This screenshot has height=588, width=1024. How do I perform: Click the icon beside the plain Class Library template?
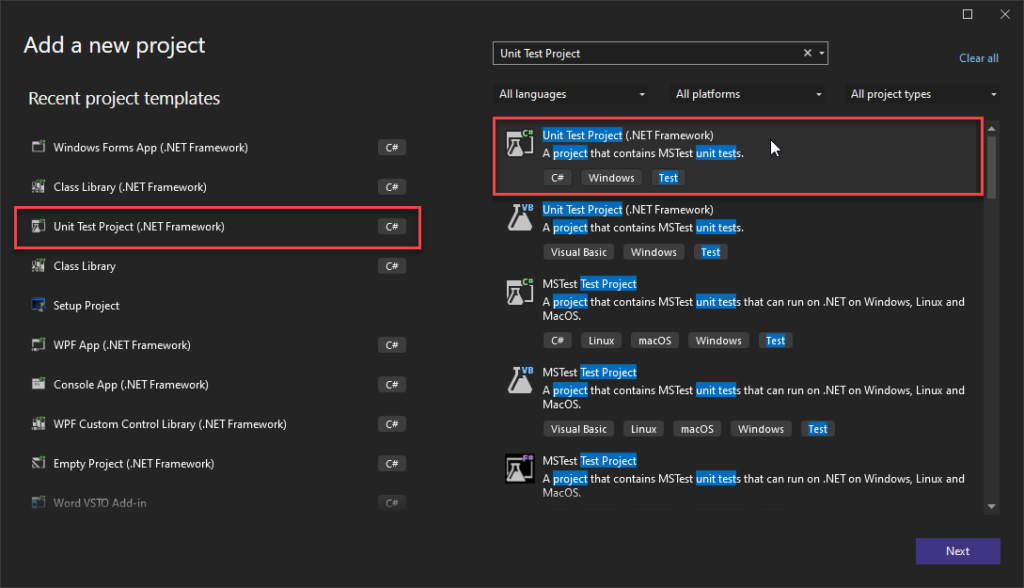click(39, 266)
